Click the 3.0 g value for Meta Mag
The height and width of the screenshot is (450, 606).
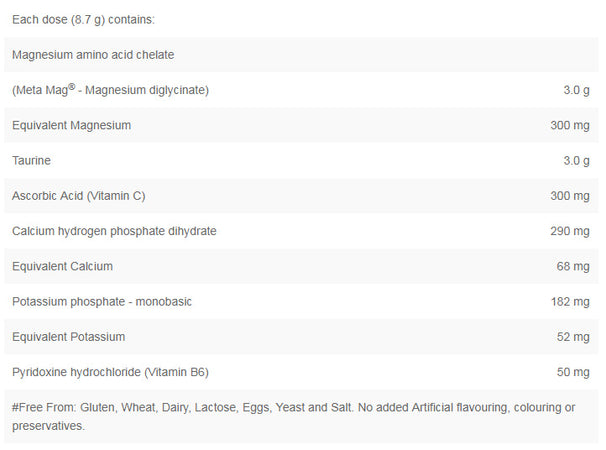[x=576, y=91]
